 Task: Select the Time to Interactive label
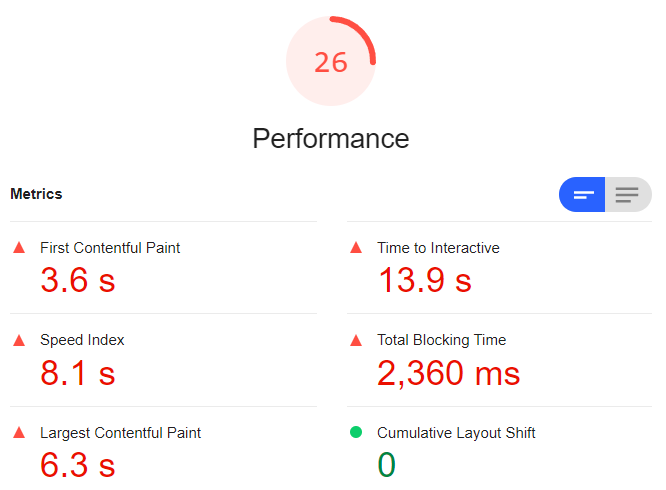(438, 248)
